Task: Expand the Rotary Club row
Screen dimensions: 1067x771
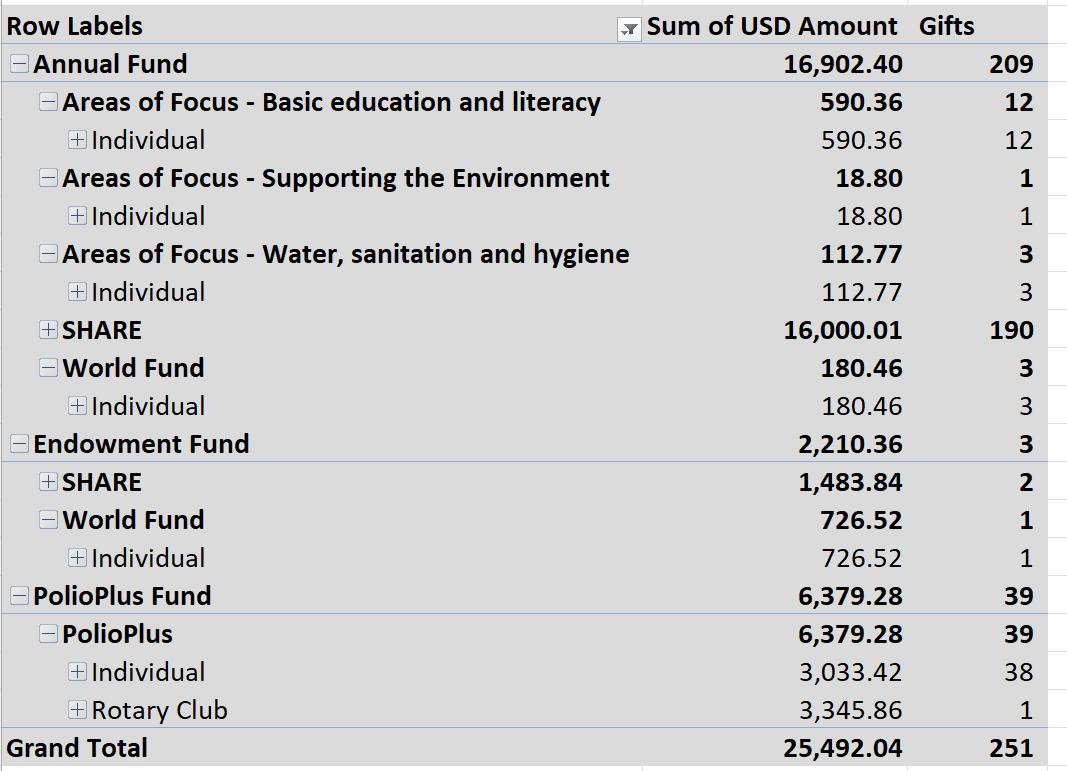Action: tap(77, 710)
